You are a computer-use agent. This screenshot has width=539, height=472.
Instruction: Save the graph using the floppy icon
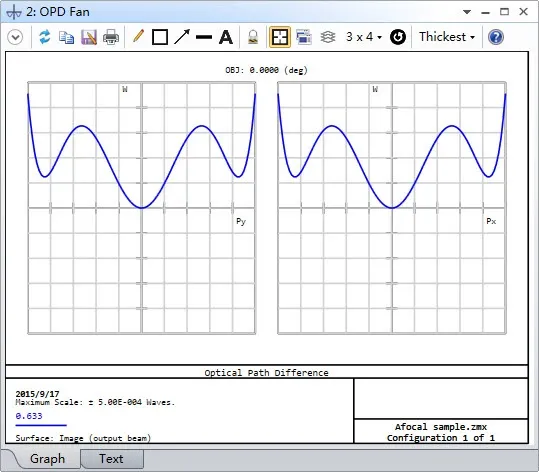(89, 37)
